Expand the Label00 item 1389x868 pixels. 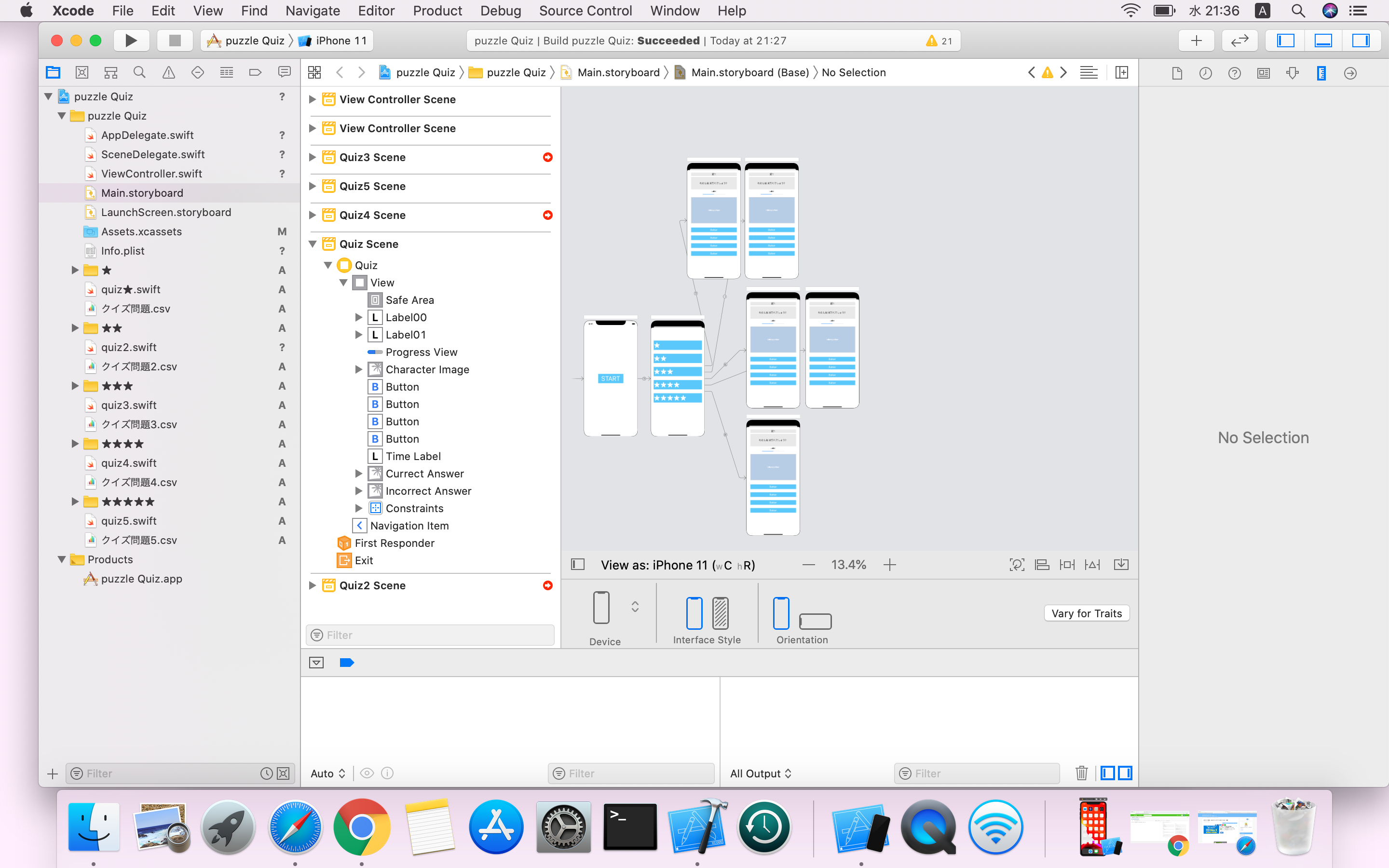[x=359, y=317]
